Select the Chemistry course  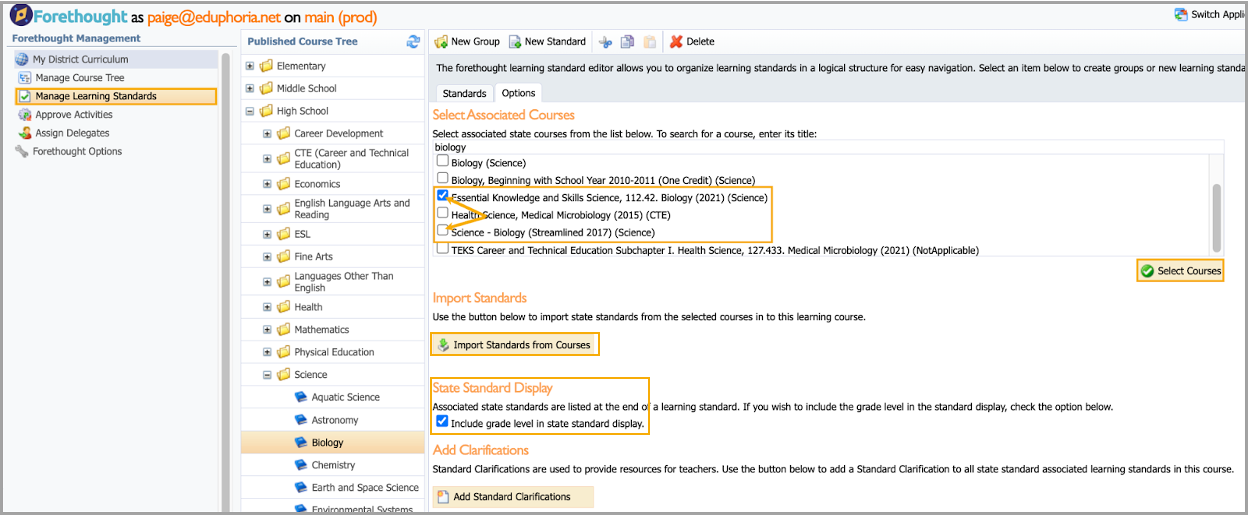tap(333, 465)
